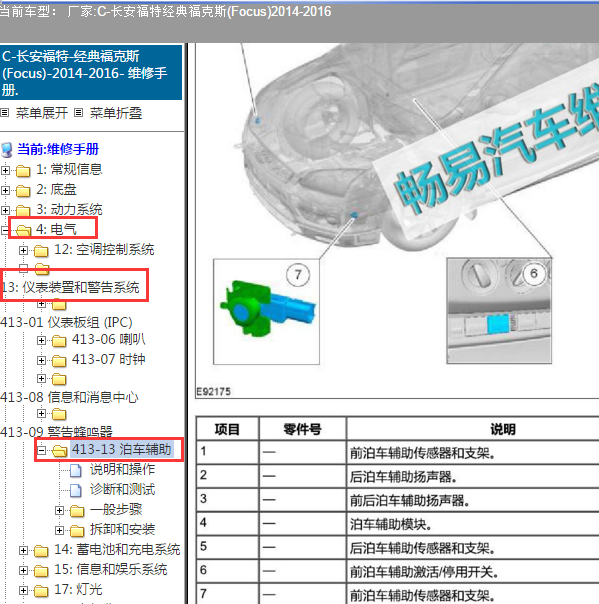Screen dimensions: 599x604
Task: Select the 1: 常规信息 tree label
Action: pos(69,169)
